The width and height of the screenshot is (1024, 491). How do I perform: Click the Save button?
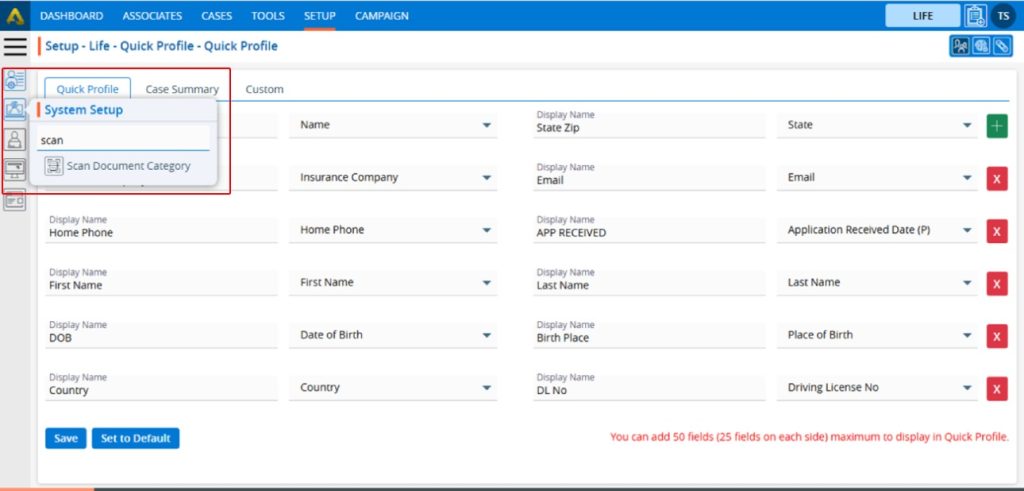pos(65,438)
